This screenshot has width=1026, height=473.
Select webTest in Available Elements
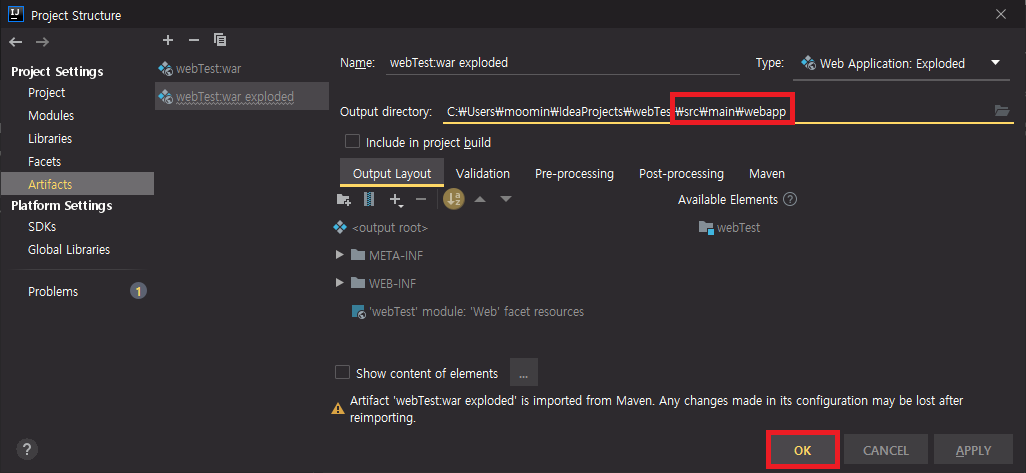pyautogui.click(x=730, y=228)
